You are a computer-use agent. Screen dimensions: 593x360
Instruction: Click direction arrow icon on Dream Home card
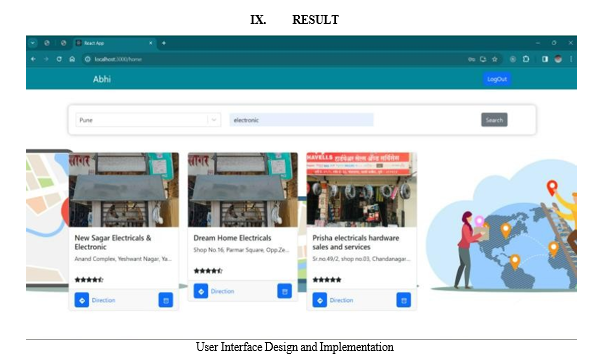201,291
